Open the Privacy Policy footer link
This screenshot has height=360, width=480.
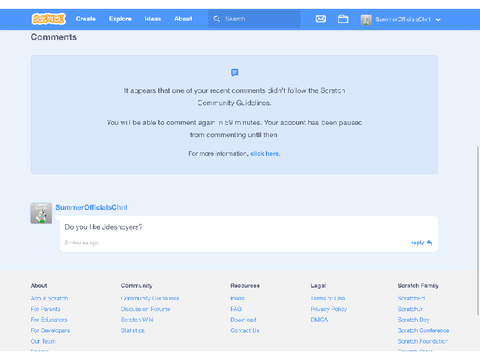[329, 309]
